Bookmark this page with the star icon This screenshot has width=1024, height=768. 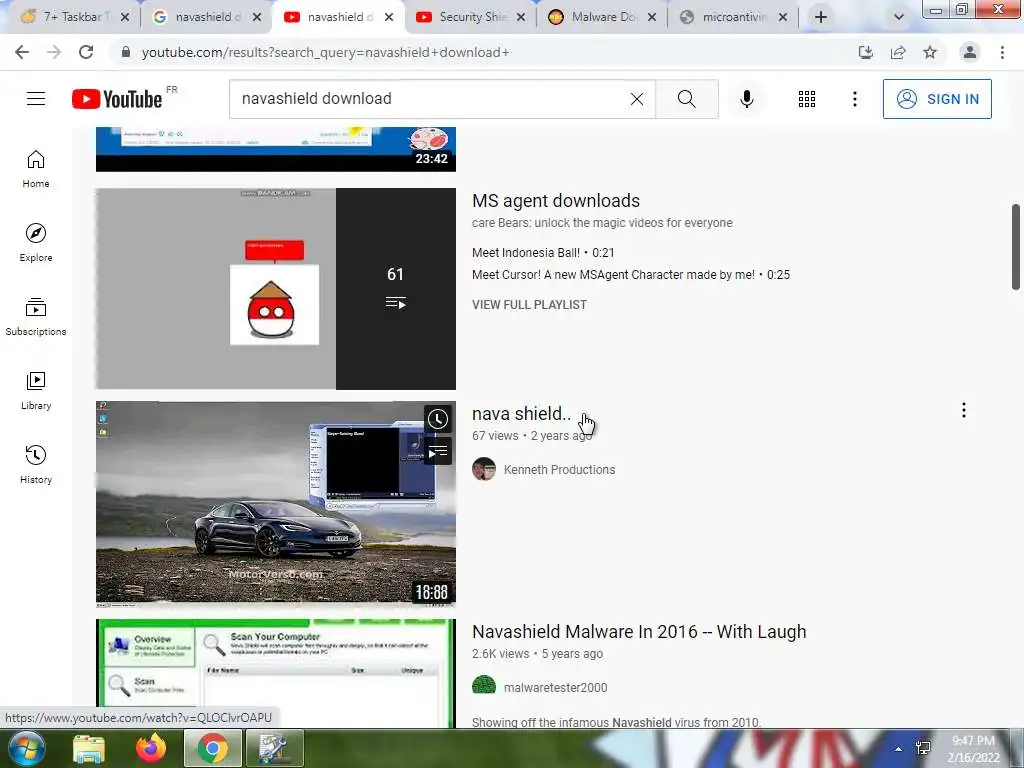point(930,52)
